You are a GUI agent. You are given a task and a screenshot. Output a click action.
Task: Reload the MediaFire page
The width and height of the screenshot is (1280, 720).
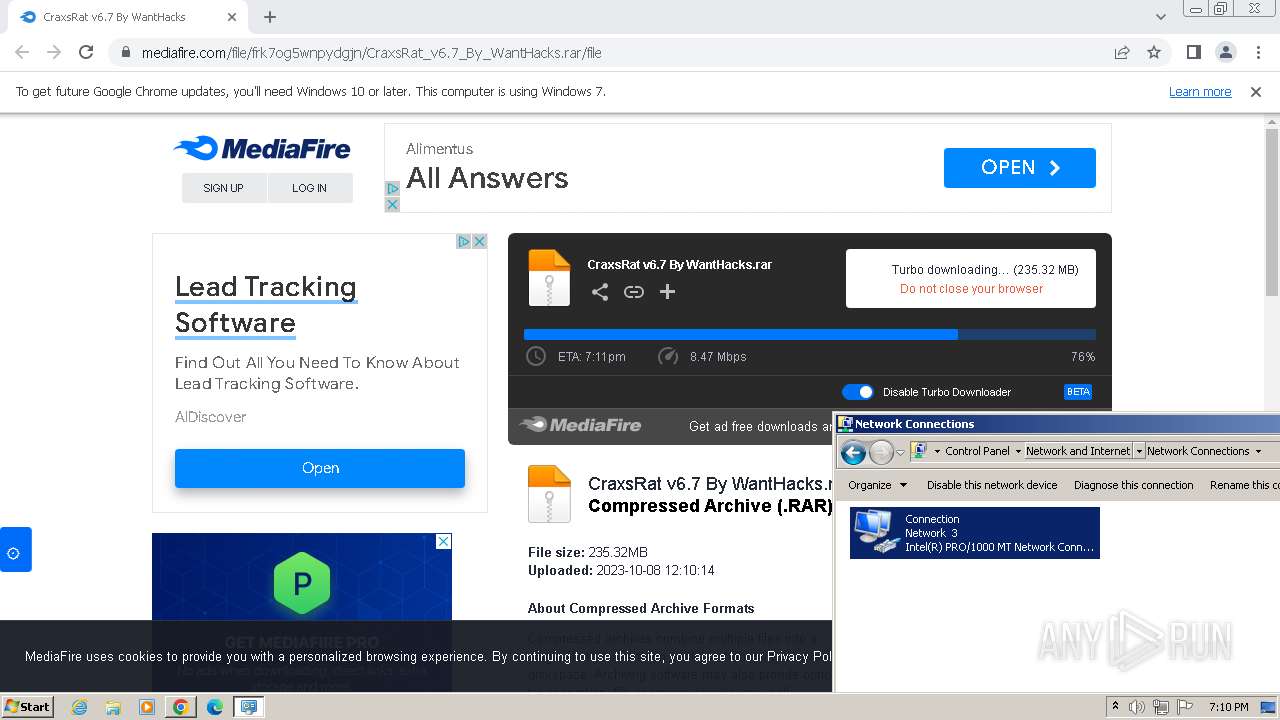click(x=86, y=52)
